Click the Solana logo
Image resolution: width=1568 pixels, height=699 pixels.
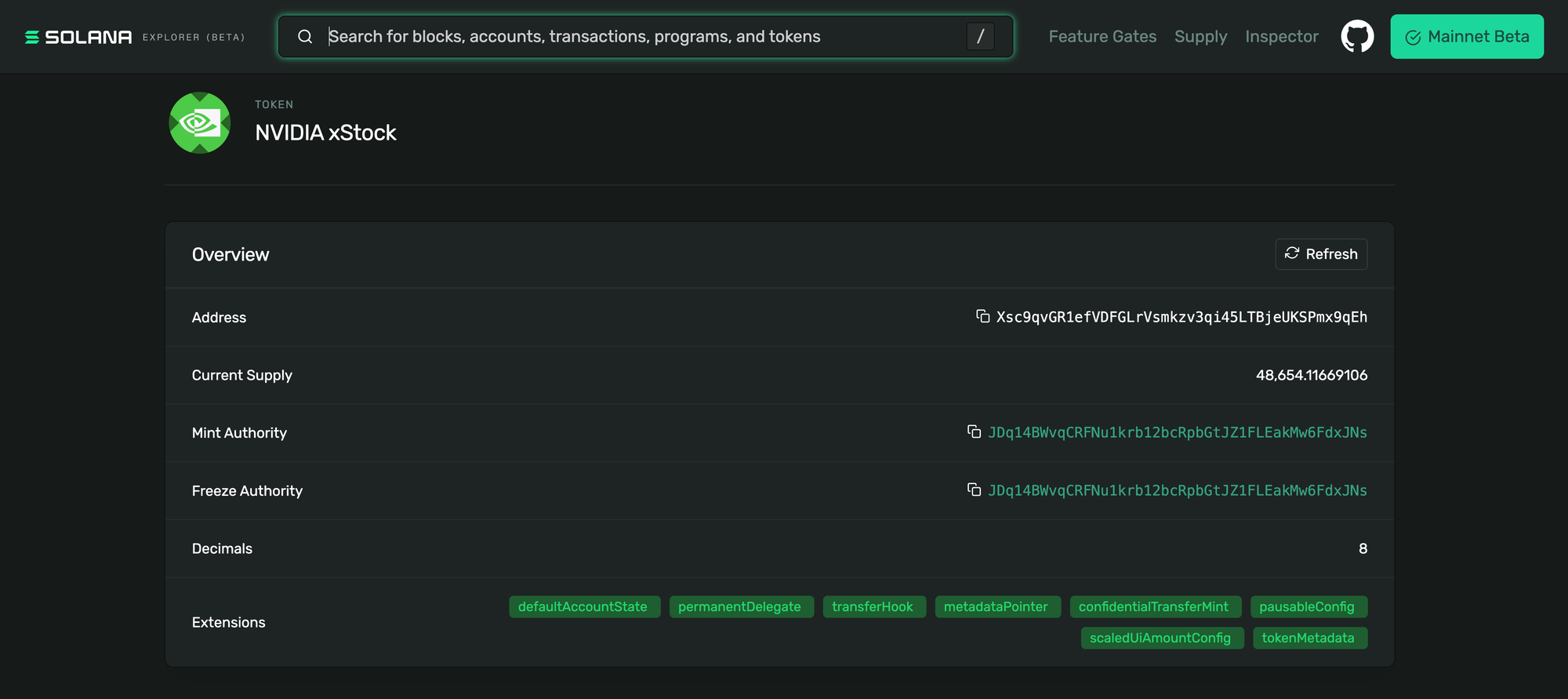(78, 37)
